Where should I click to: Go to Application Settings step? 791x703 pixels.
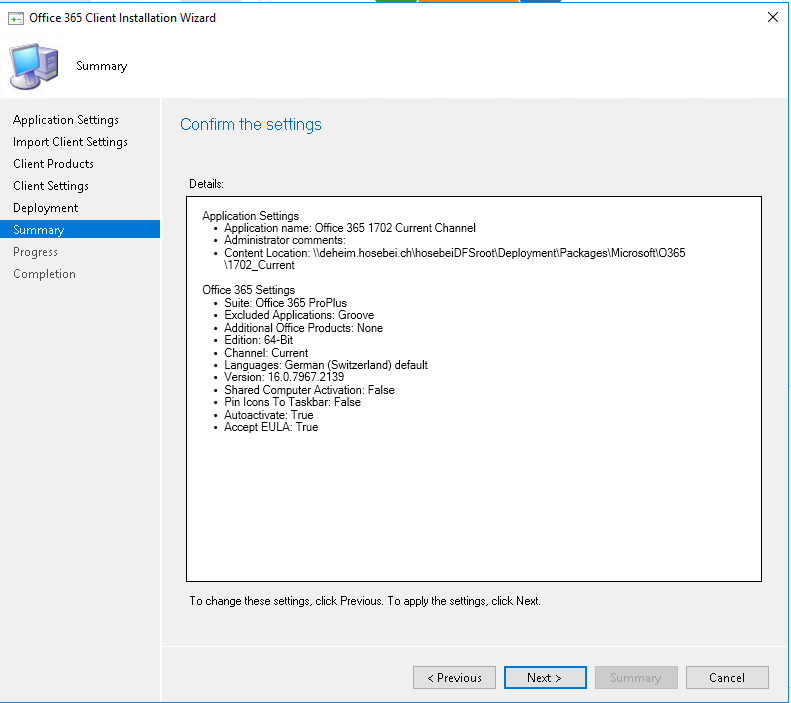click(66, 120)
